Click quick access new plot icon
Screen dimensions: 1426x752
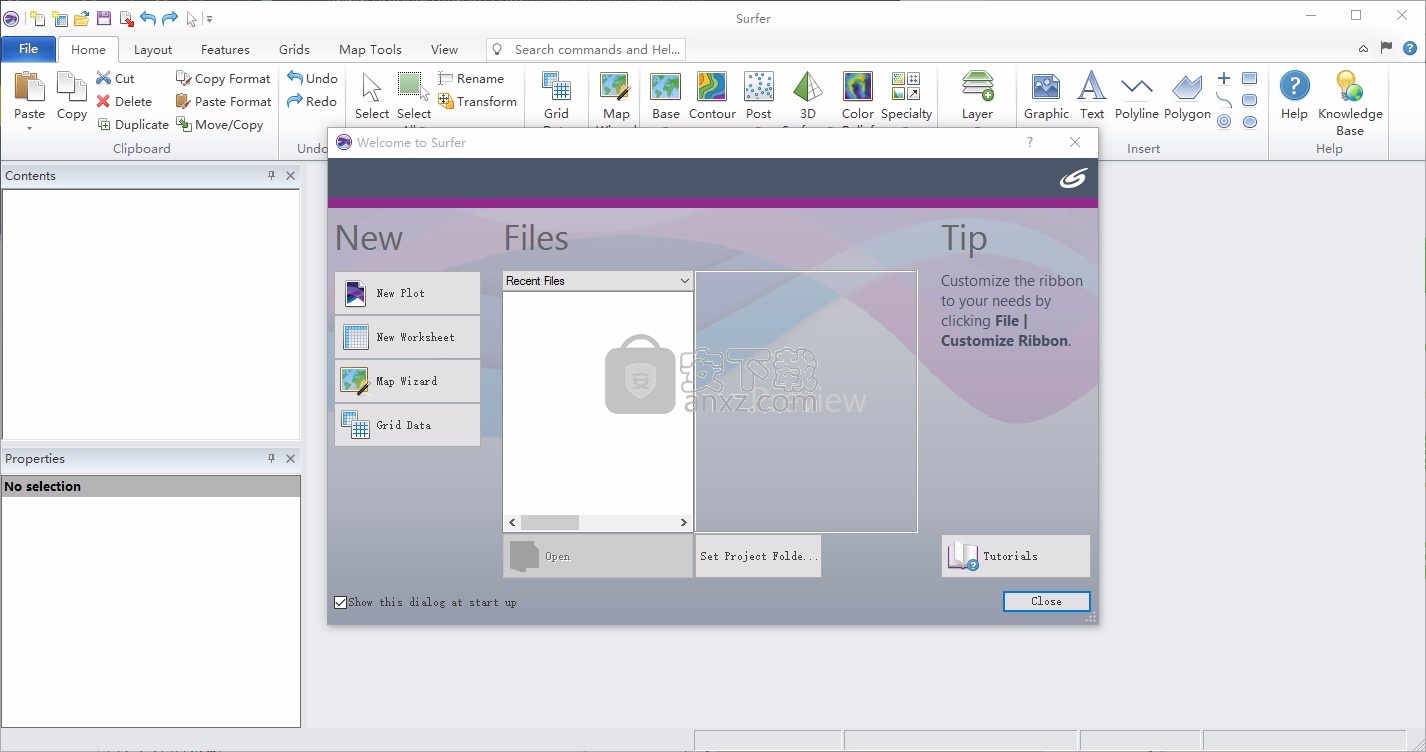(37, 18)
